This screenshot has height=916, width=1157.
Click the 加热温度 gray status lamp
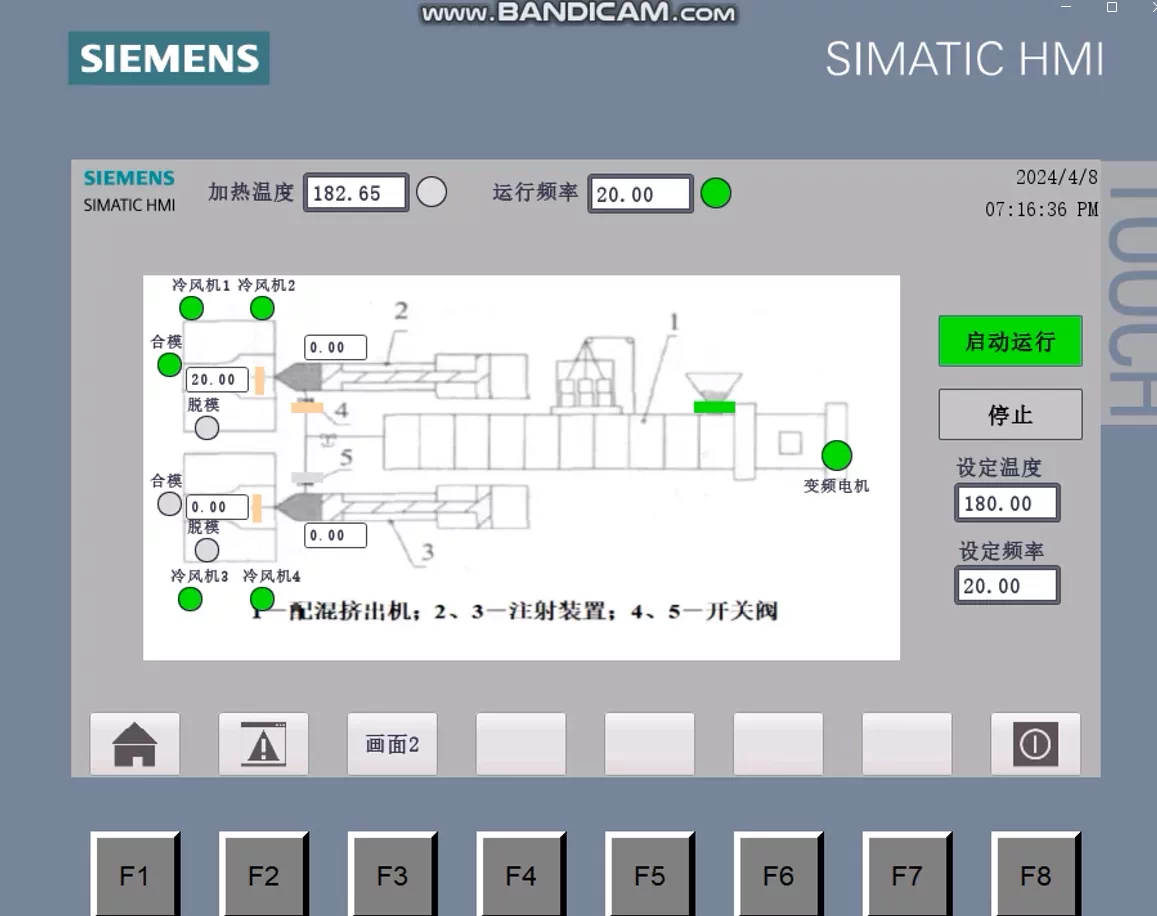tap(431, 192)
